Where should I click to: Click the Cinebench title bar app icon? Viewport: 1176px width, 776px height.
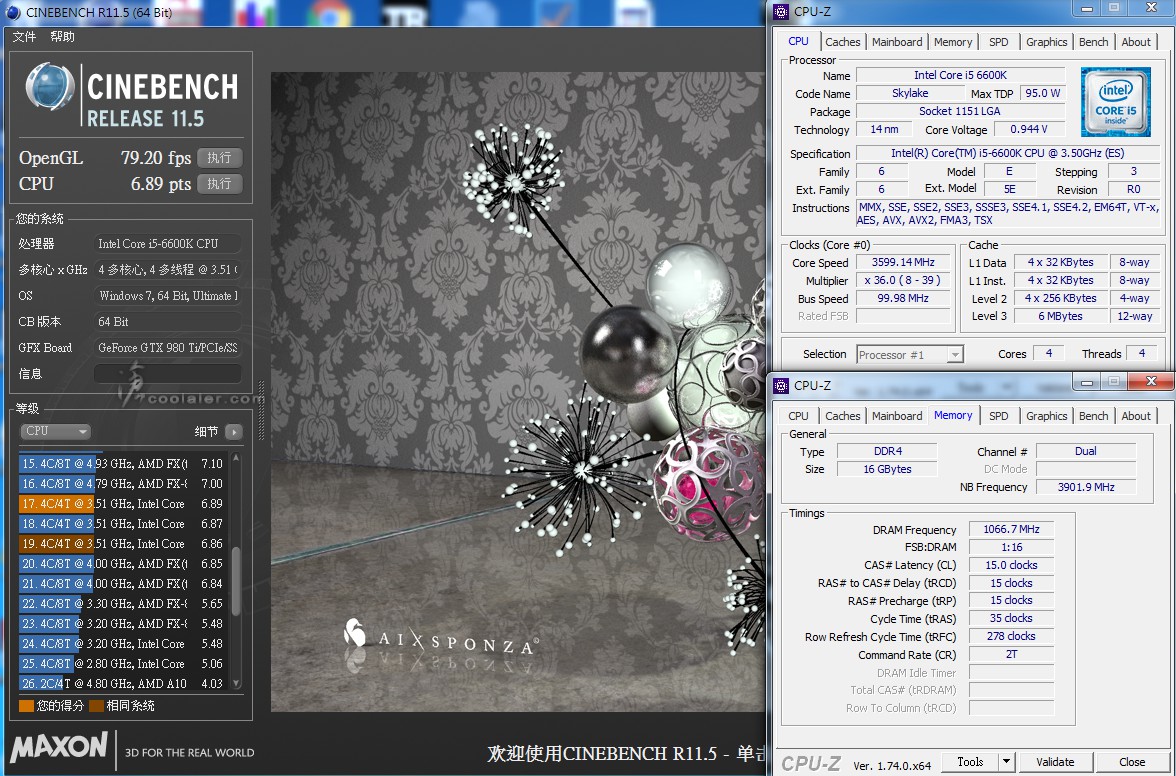tap(13, 12)
